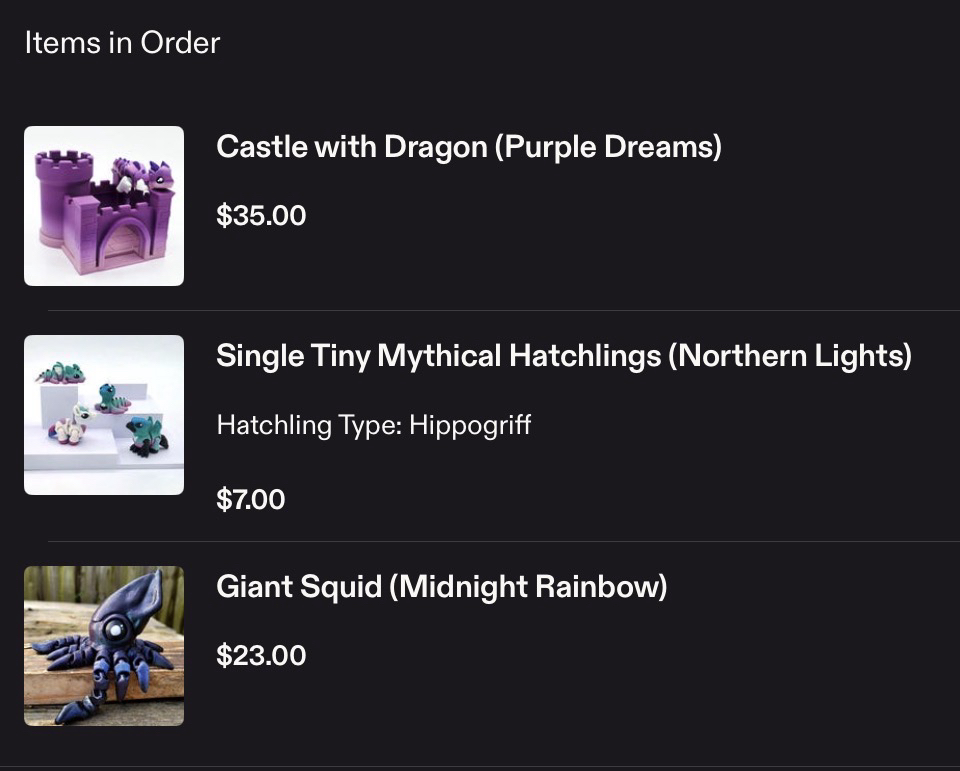Click the Castle with Dragon (Purple Dreams) title
Viewport: 960px width, 771px height.
(468, 147)
